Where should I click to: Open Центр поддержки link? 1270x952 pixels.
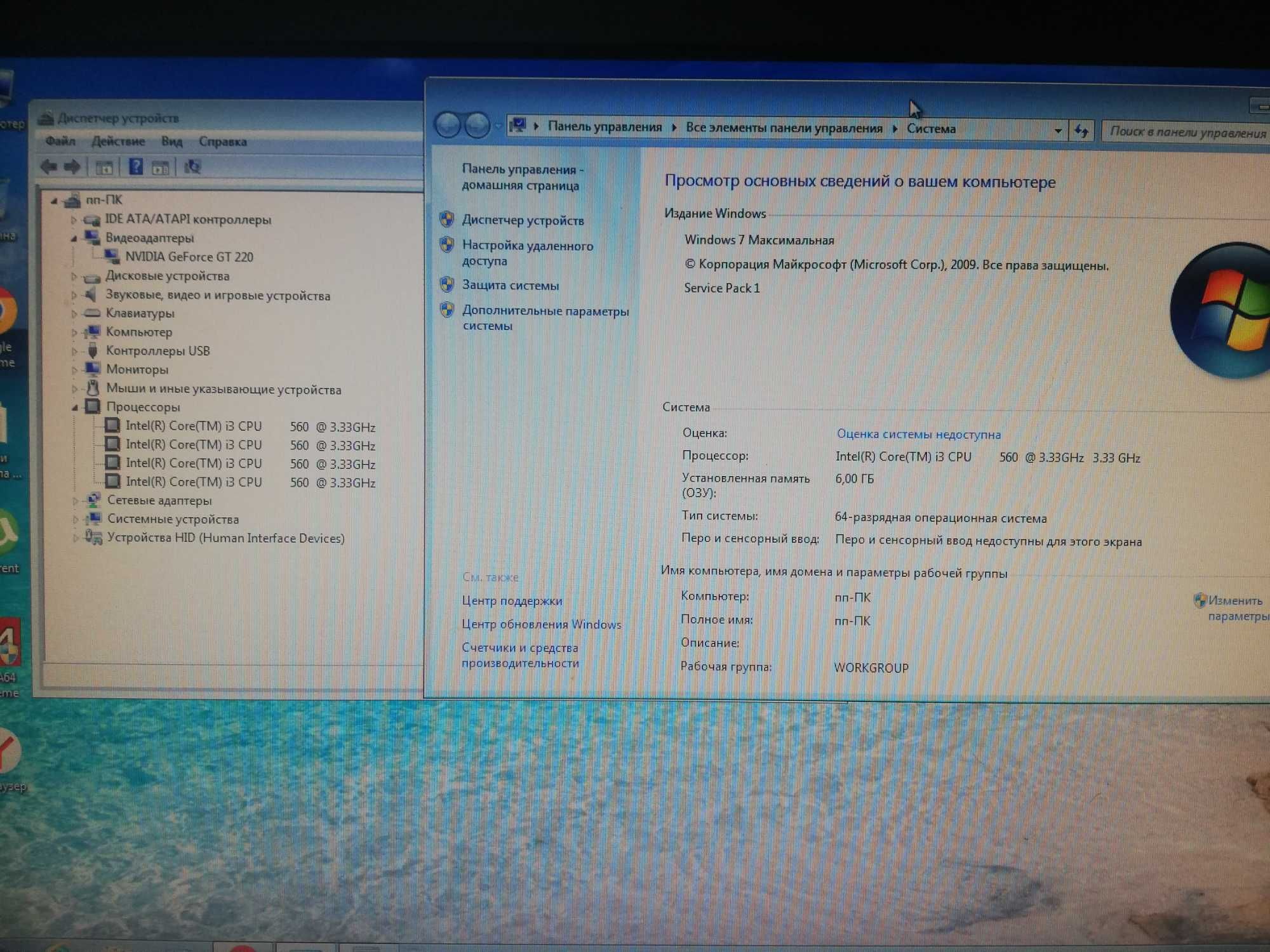pyautogui.click(x=512, y=600)
